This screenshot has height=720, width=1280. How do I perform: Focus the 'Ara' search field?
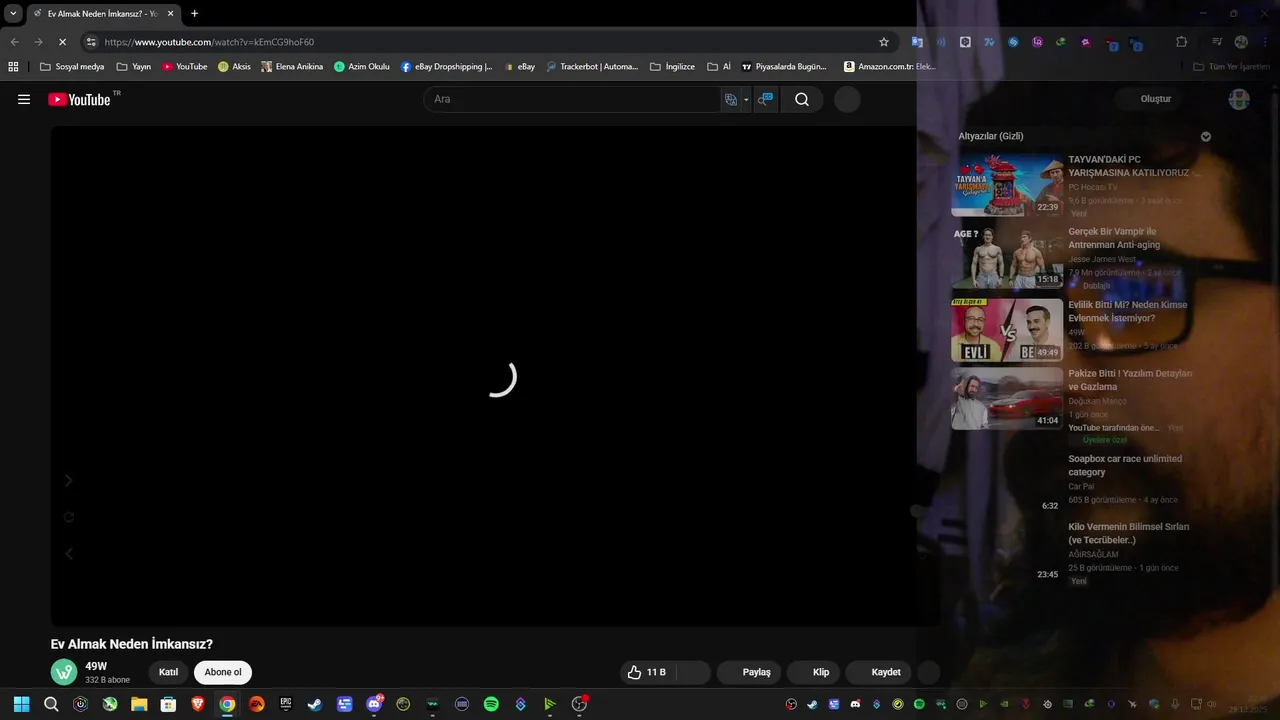pos(572,99)
